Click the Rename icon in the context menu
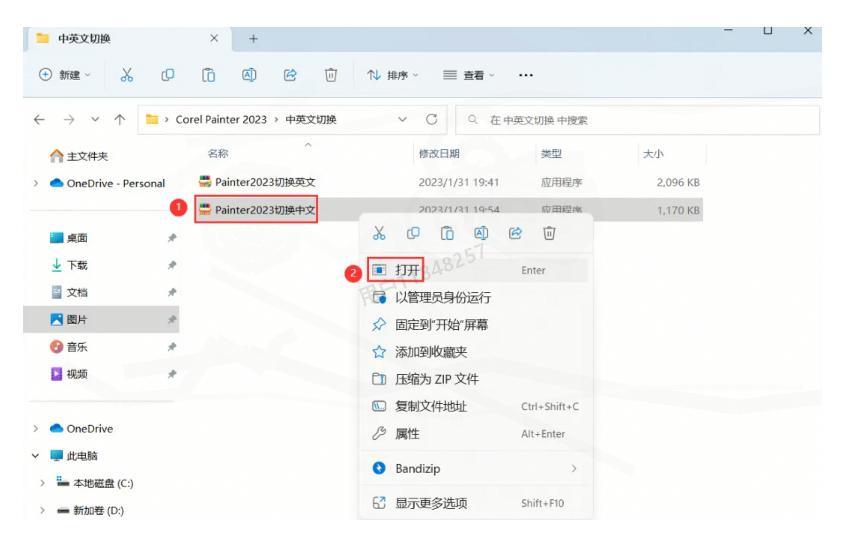The width and height of the screenshot is (846, 547). 481,233
